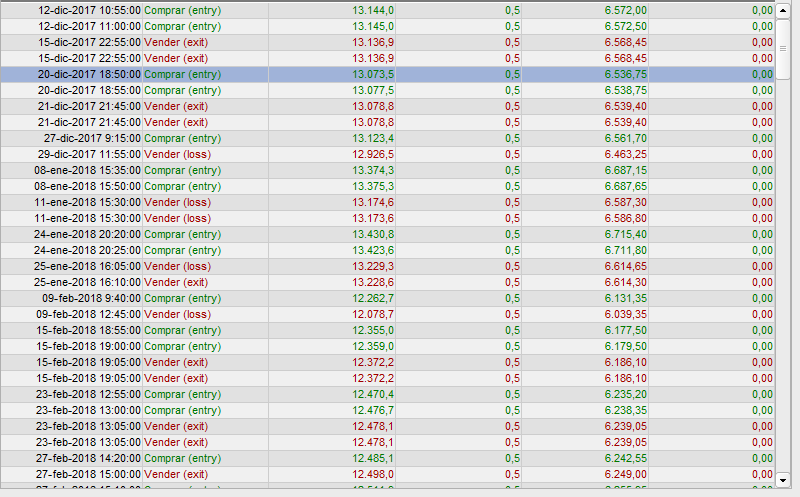Select the 27-feb-2018 14:20:00 entry row
Image resolution: width=800 pixels, height=497 pixels.
pos(388,458)
